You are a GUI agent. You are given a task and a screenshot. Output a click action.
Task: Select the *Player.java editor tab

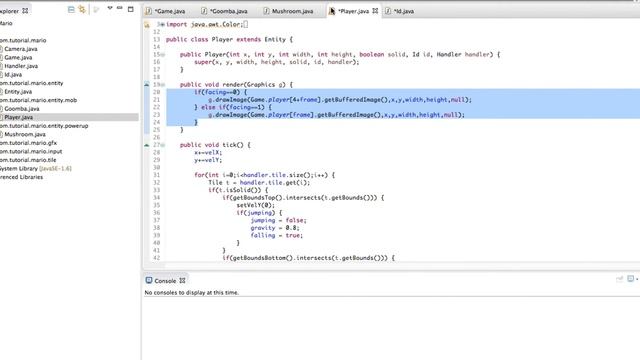353,11
